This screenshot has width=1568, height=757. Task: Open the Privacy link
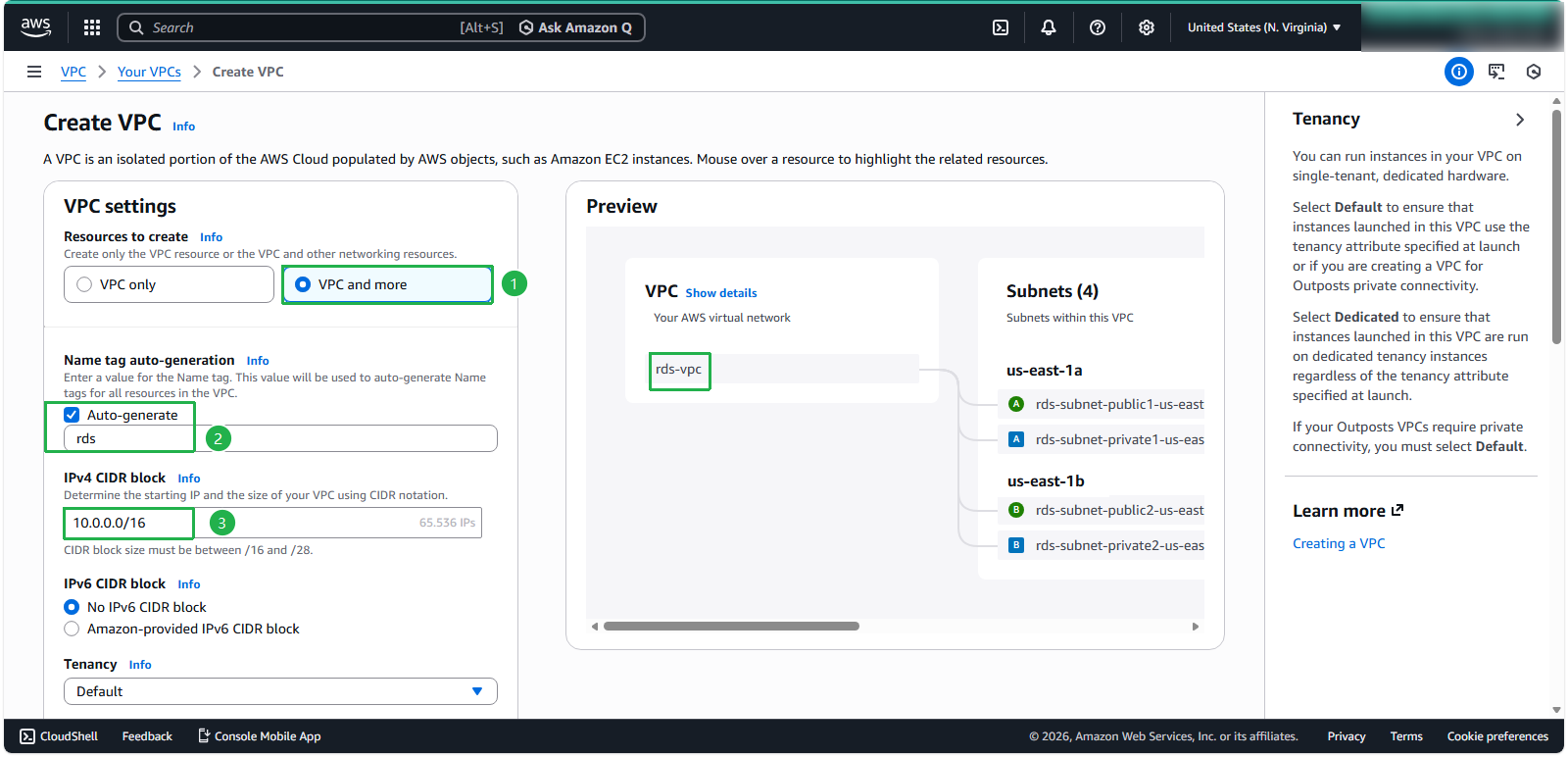[x=1347, y=736]
